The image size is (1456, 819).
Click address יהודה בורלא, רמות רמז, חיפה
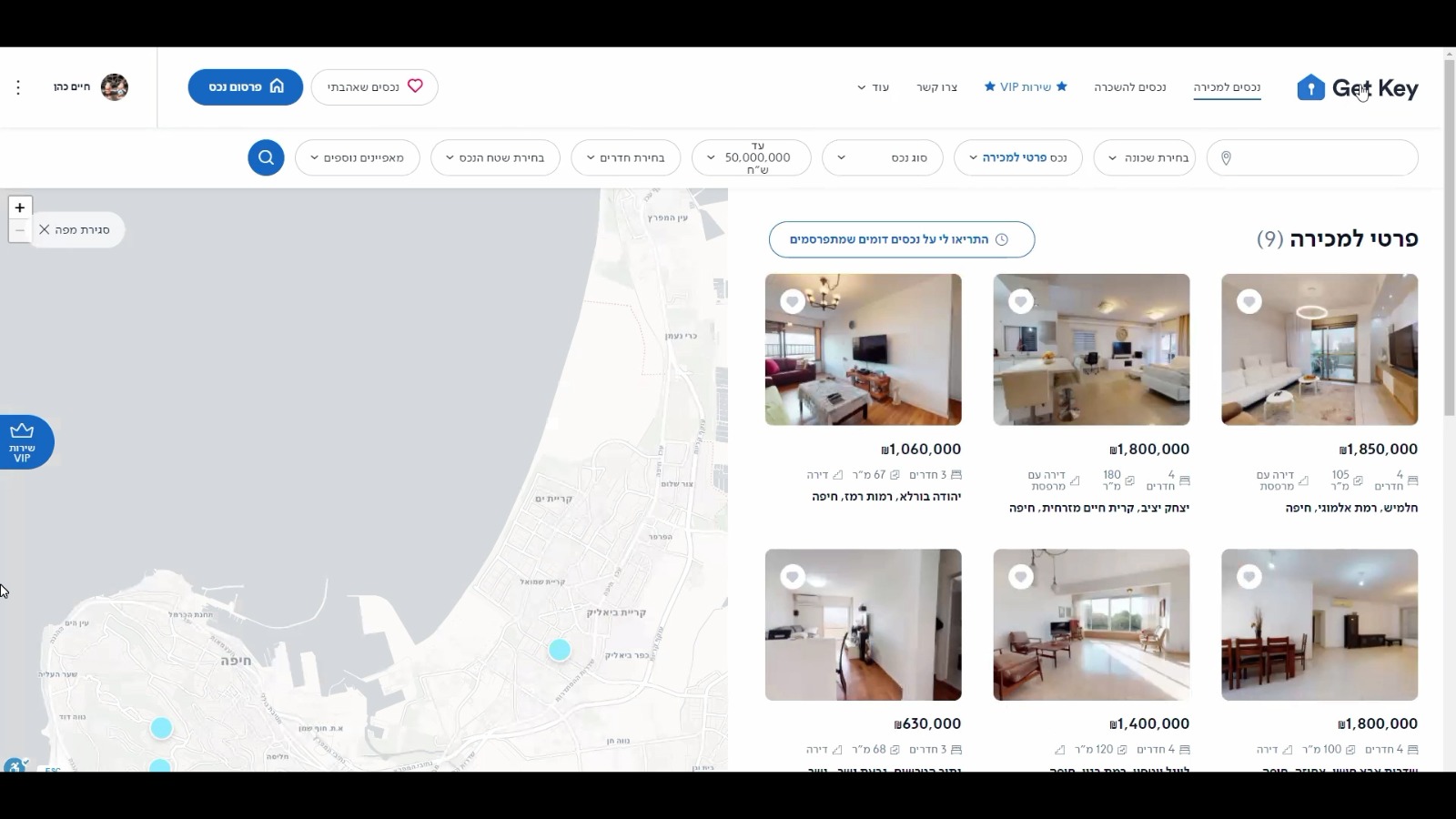click(886, 497)
